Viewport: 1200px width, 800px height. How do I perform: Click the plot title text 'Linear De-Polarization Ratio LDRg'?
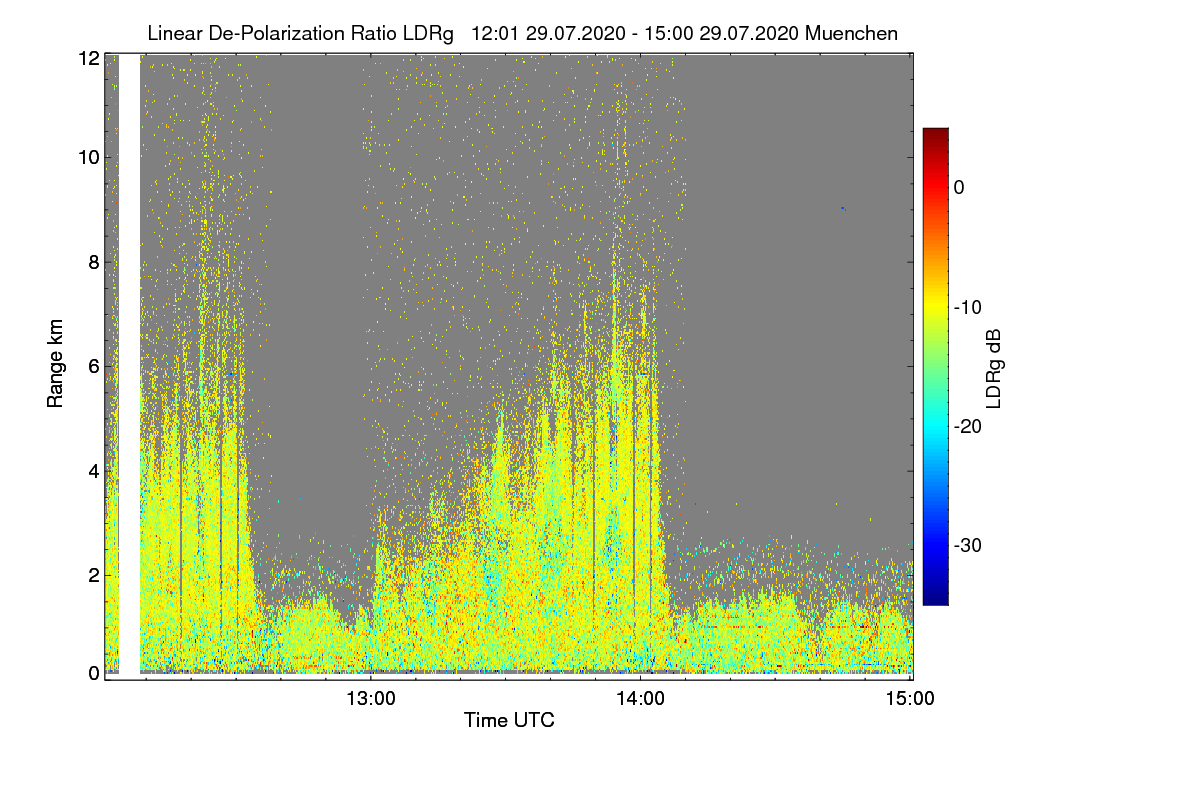click(x=300, y=33)
